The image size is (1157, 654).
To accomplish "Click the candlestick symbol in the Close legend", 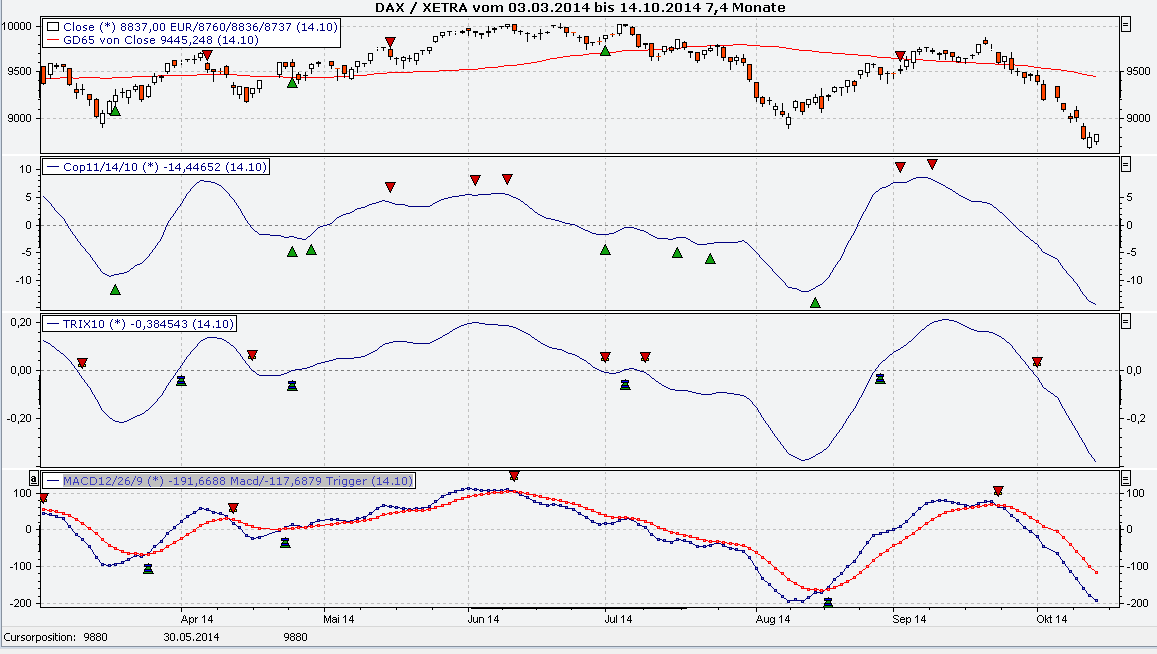I will tap(53, 27).
